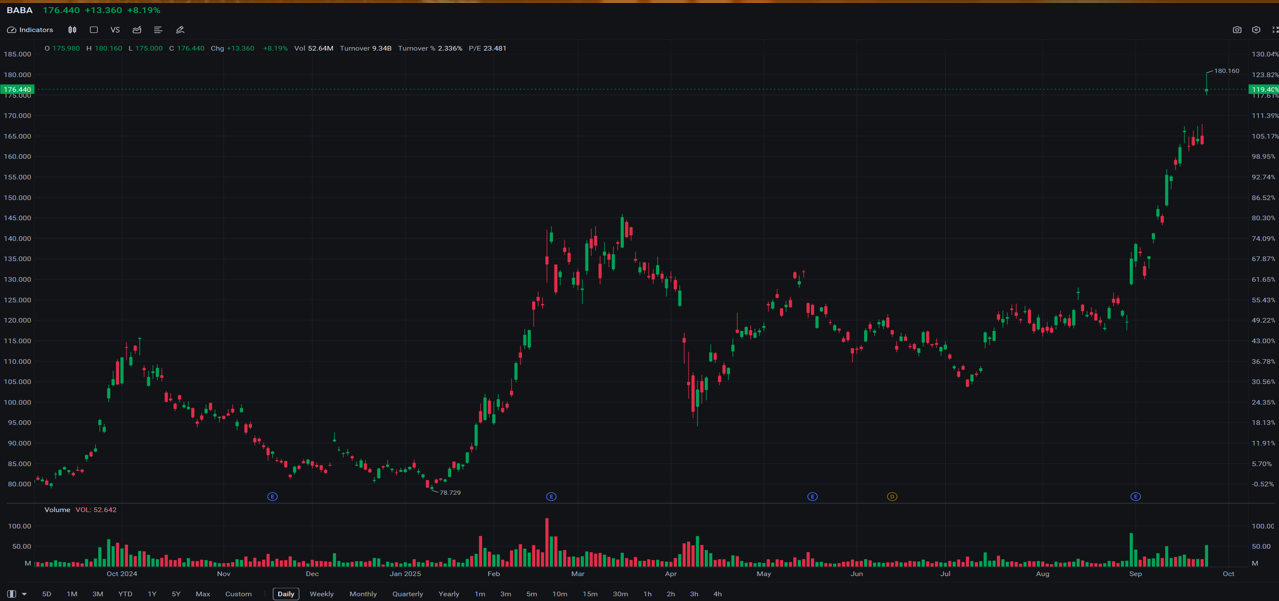Enter fullscreen chart mode
The height and width of the screenshot is (601, 1279).
(x=1274, y=30)
